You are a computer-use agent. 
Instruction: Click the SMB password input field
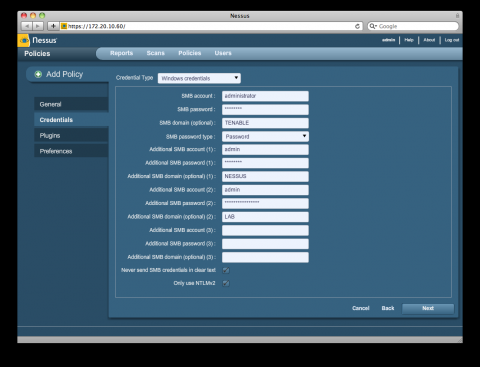(x=265, y=109)
